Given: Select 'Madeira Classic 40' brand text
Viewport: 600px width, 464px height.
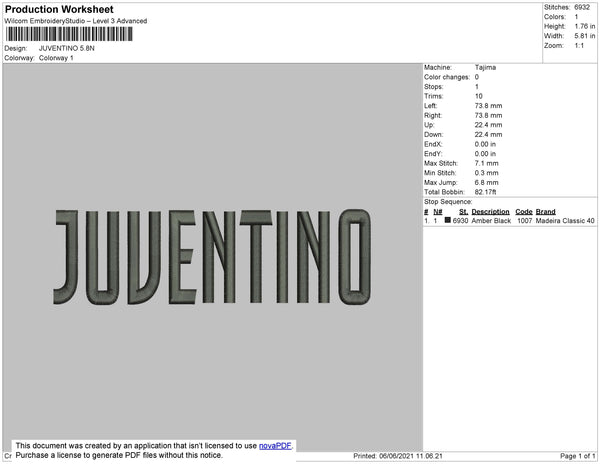Looking at the screenshot, I should pyautogui.click(x=565, y=221).
